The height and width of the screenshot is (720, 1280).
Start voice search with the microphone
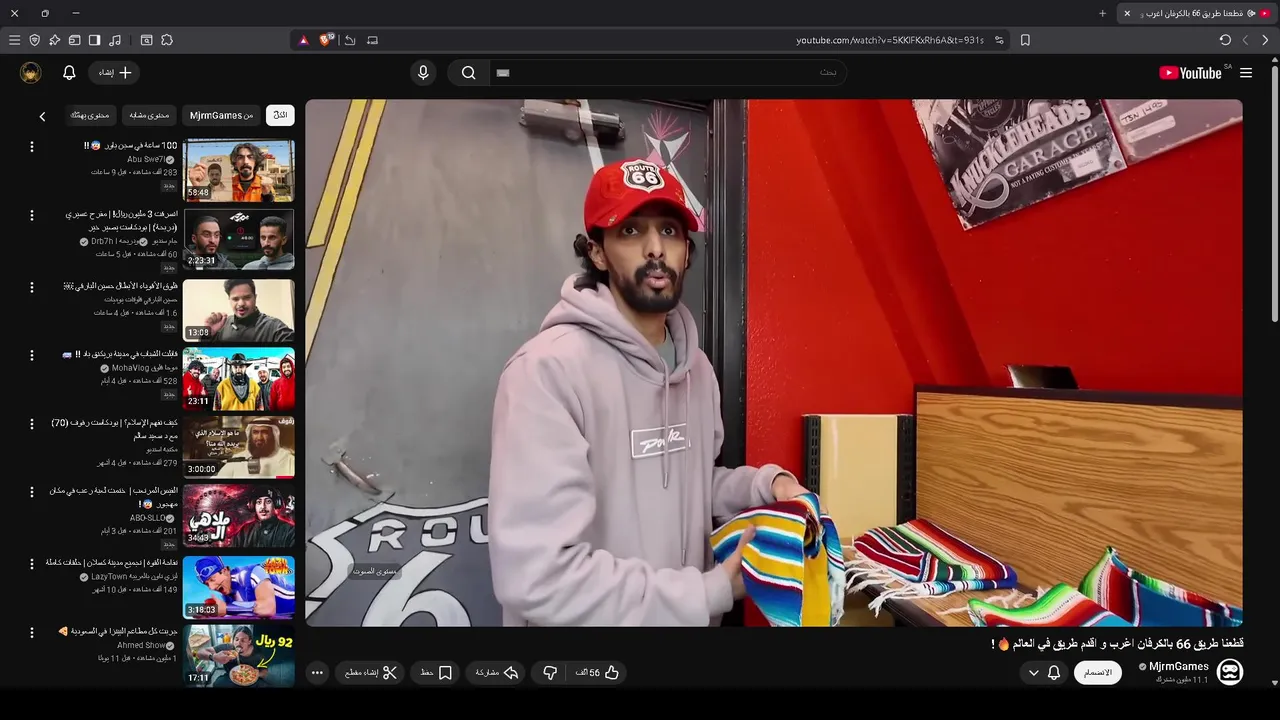423,73
